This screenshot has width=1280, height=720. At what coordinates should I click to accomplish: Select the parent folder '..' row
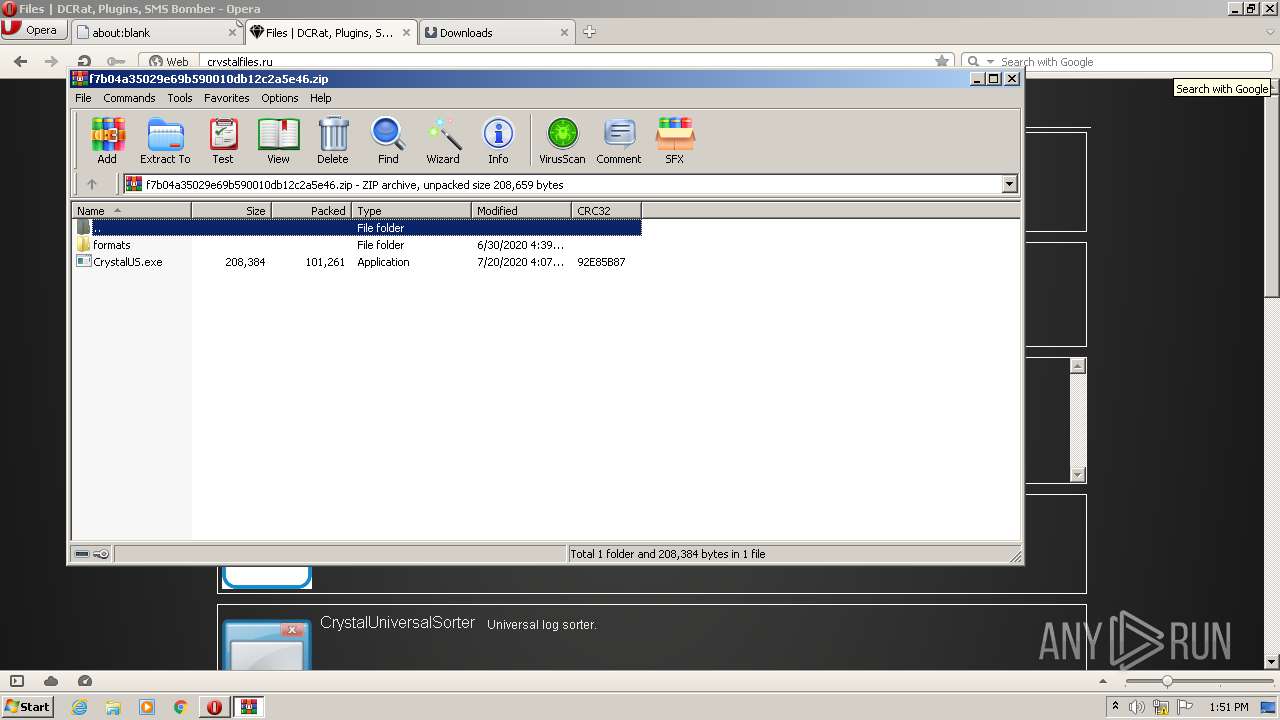(x=356, y=228)
